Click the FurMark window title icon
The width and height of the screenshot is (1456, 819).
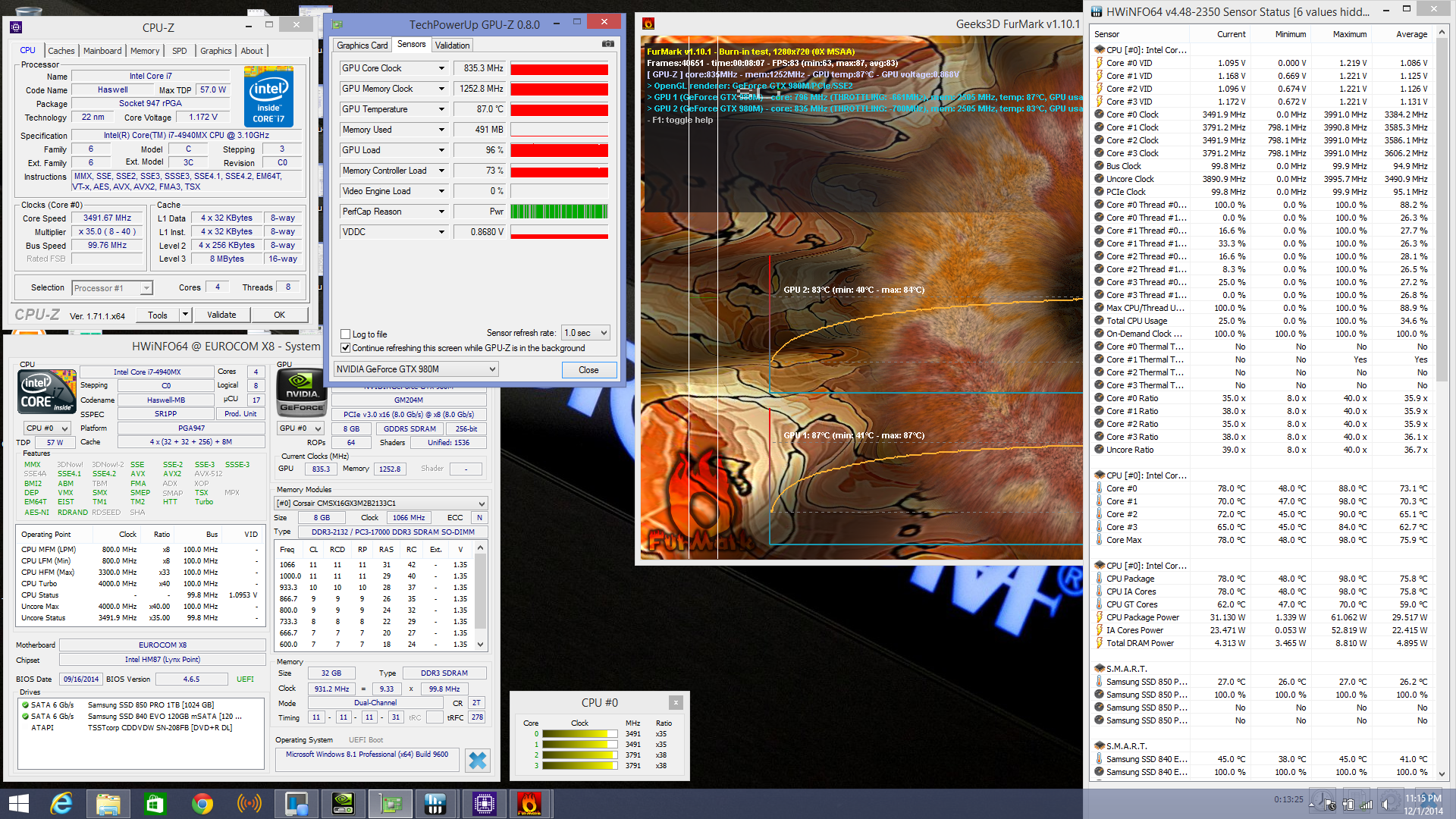(648, 24)
